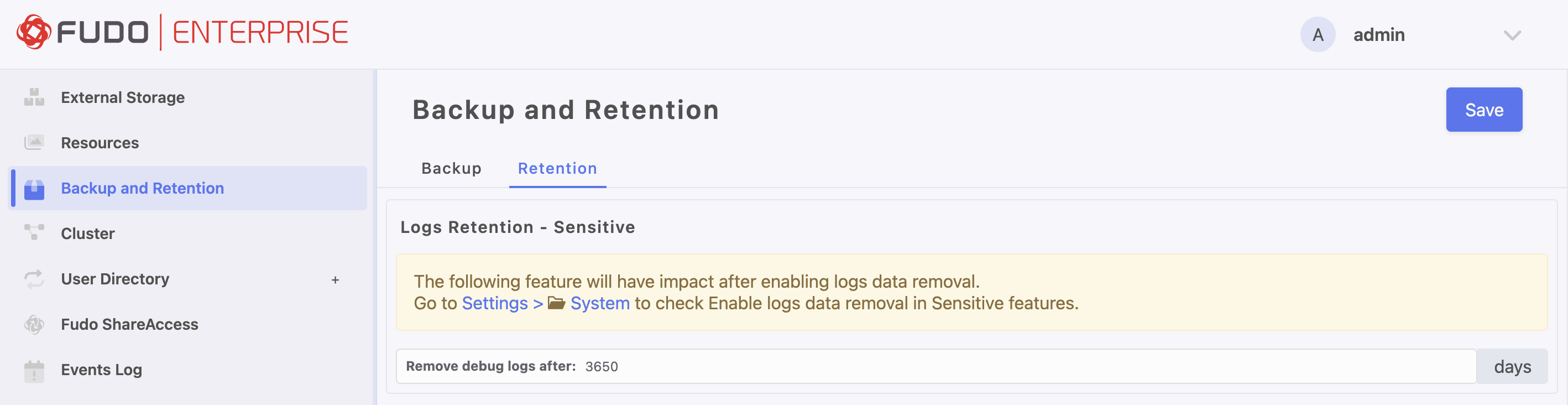Click the Fudo Enterprise logo

coord(182,32)
